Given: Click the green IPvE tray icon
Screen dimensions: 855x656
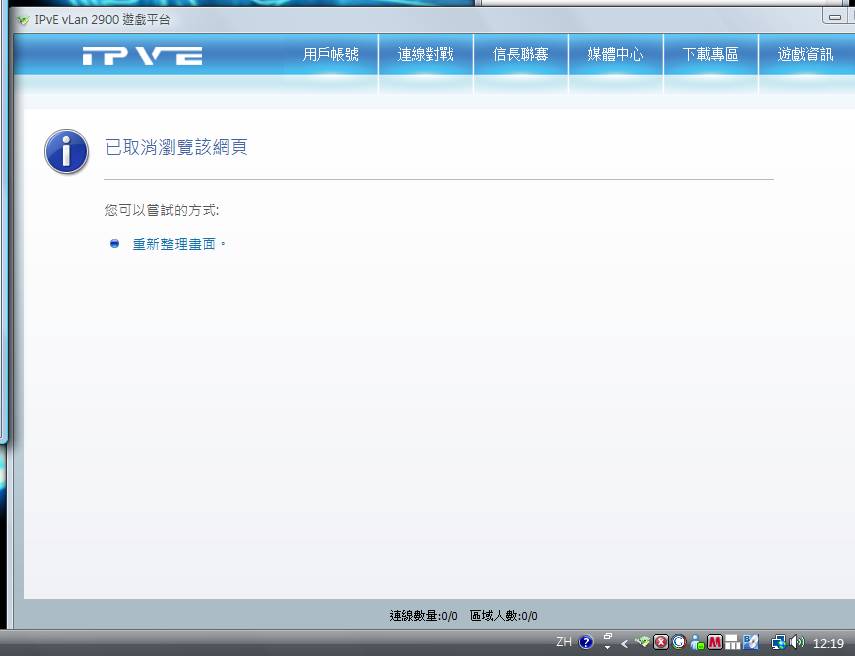Looking at the screenshot, I should pos(643,642).
